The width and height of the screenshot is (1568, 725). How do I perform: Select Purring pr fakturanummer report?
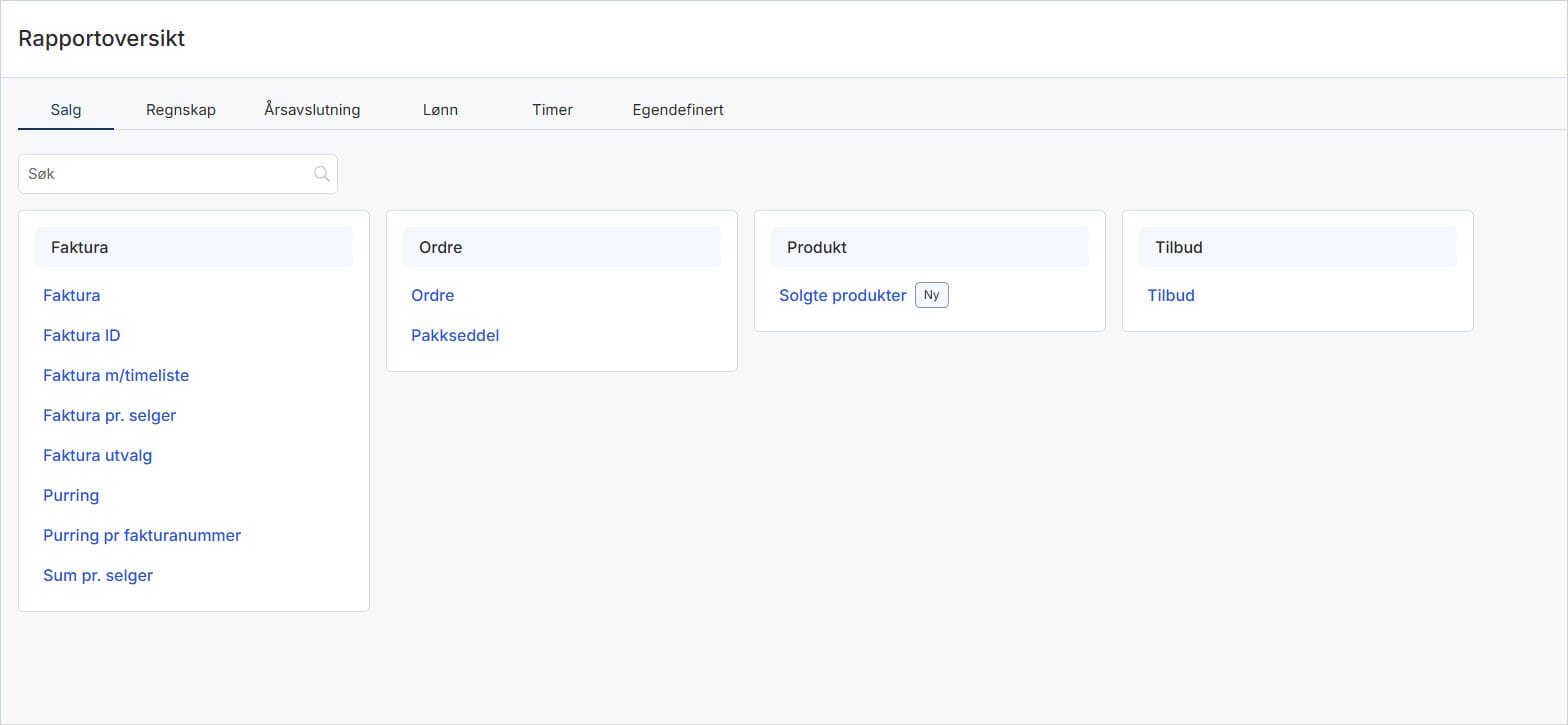[142, 536]
